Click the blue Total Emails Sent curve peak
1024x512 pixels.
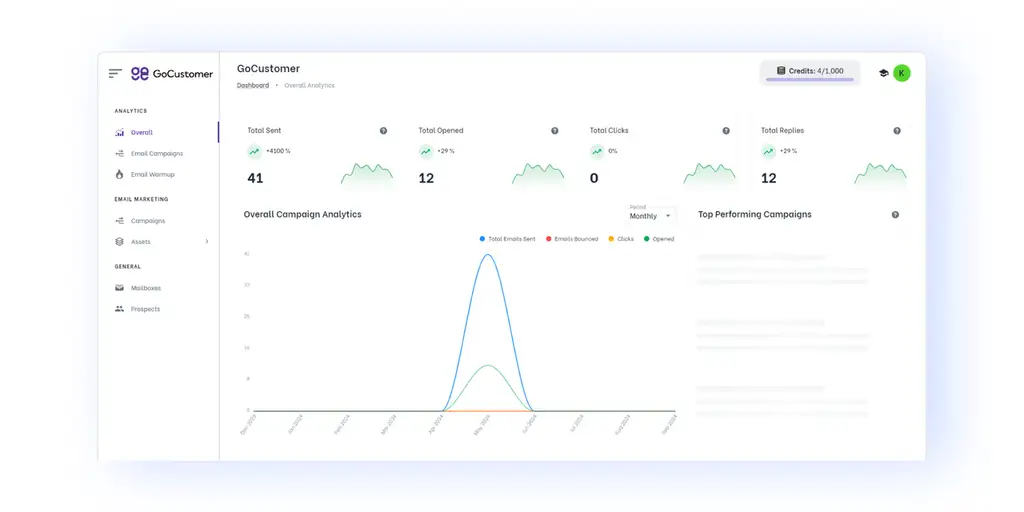488,255
